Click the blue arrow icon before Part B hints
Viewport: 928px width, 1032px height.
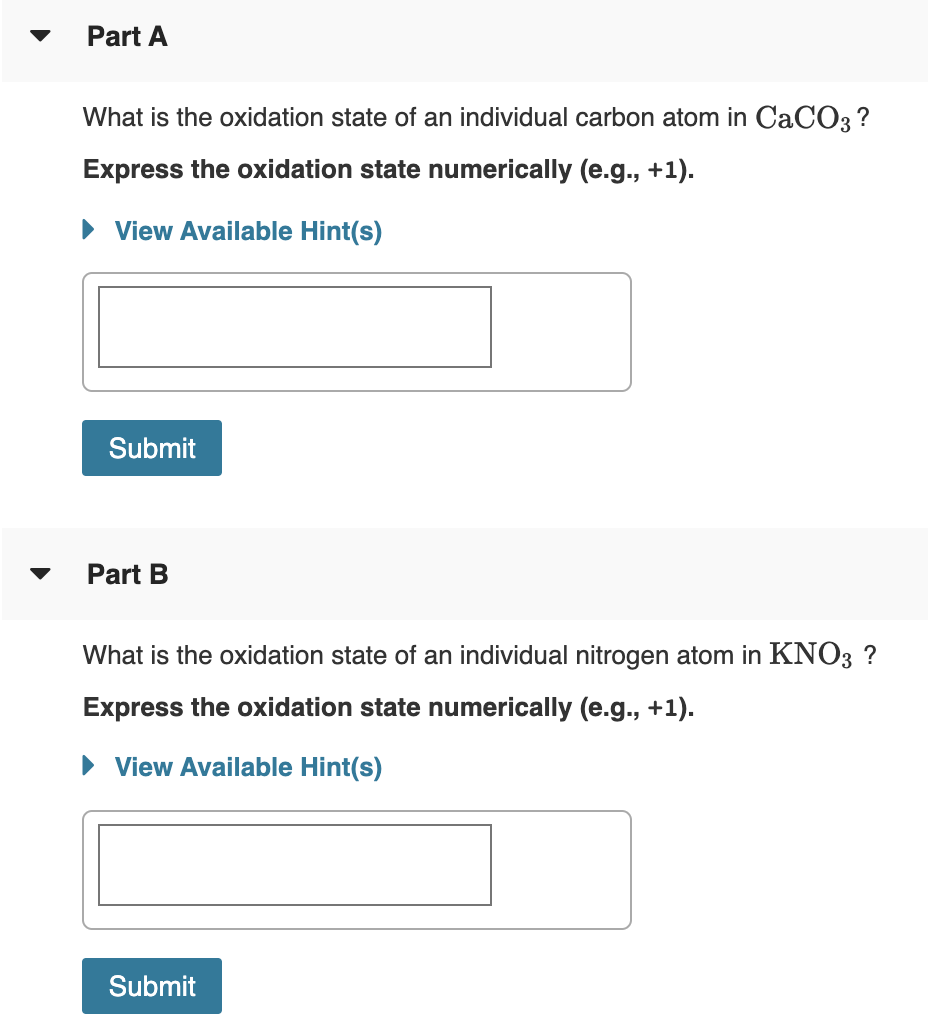point(88,767)
